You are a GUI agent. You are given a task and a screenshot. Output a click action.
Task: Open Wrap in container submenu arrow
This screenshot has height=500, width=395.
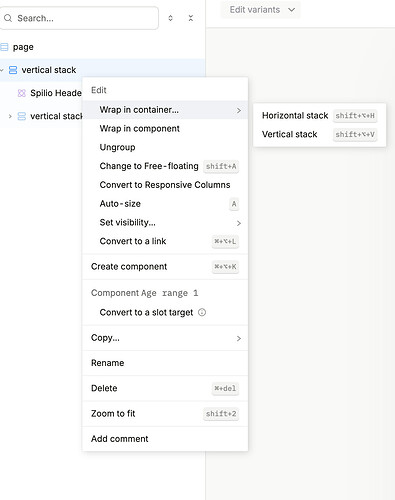coord(239,110)
